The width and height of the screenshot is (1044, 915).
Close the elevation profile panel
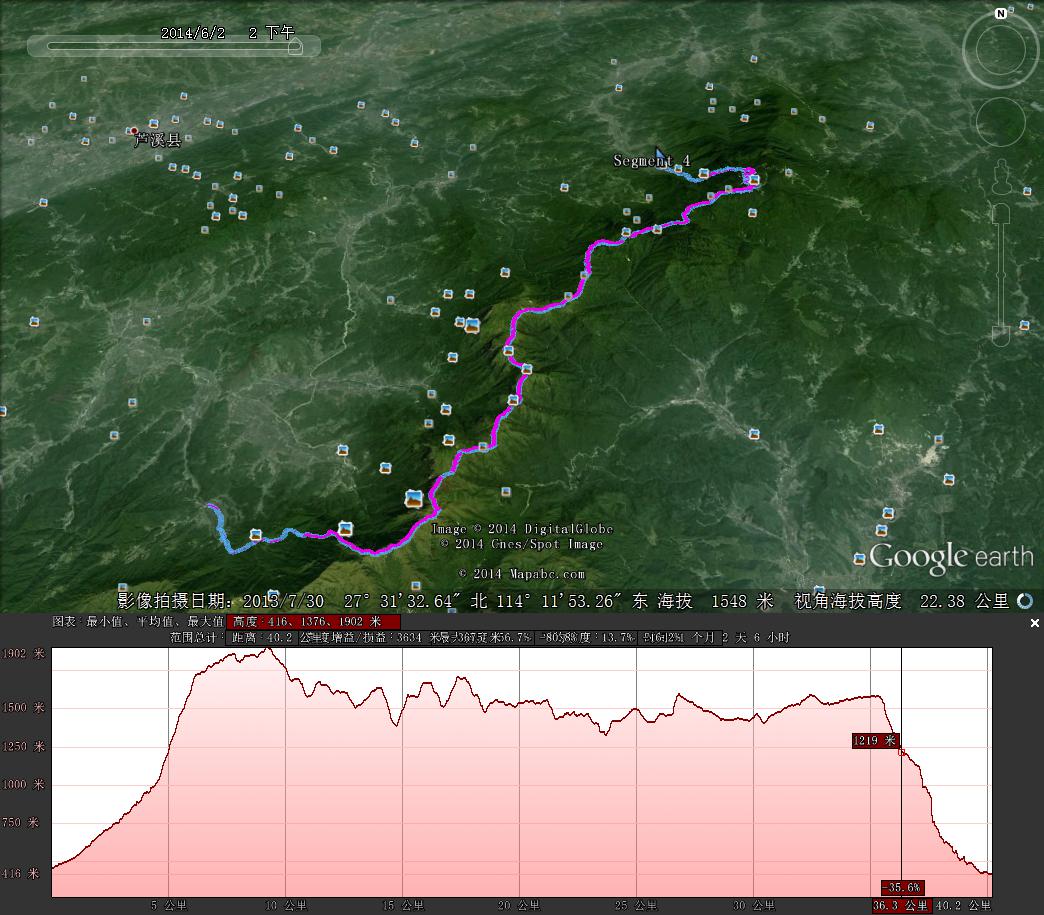tap(1035, 623)
